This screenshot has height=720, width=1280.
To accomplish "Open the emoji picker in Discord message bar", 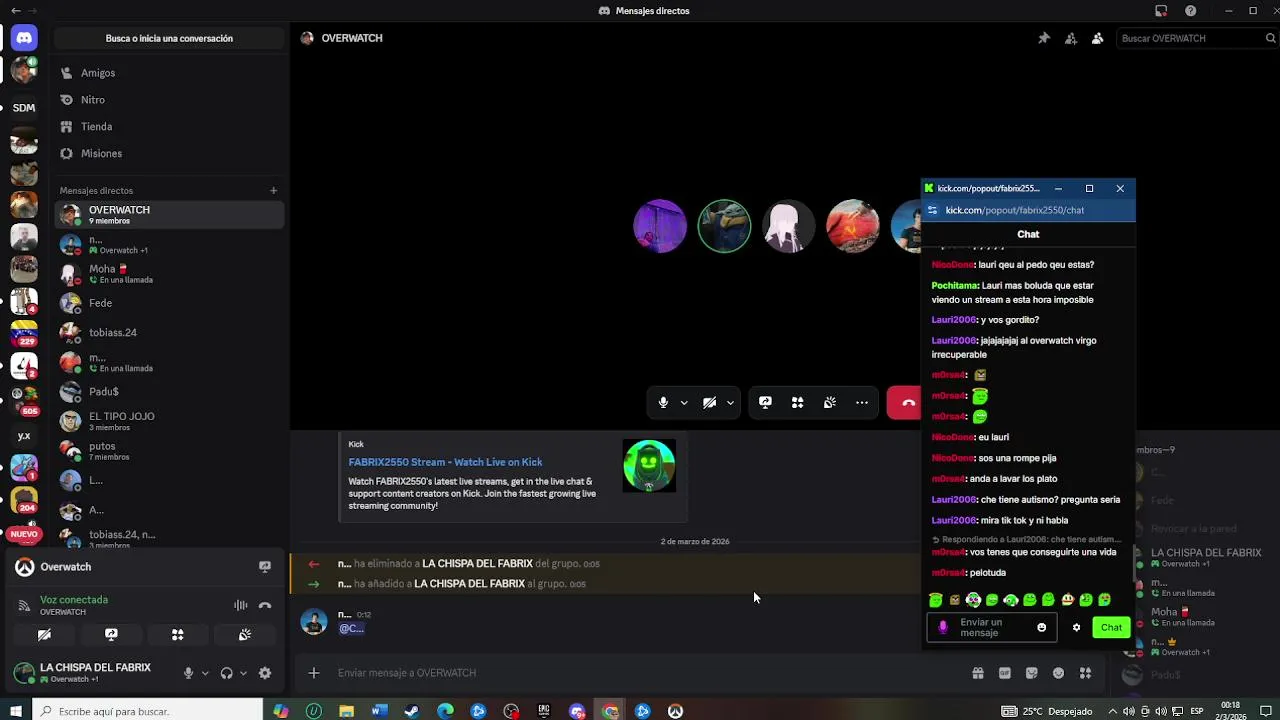I will [1059, 673].
